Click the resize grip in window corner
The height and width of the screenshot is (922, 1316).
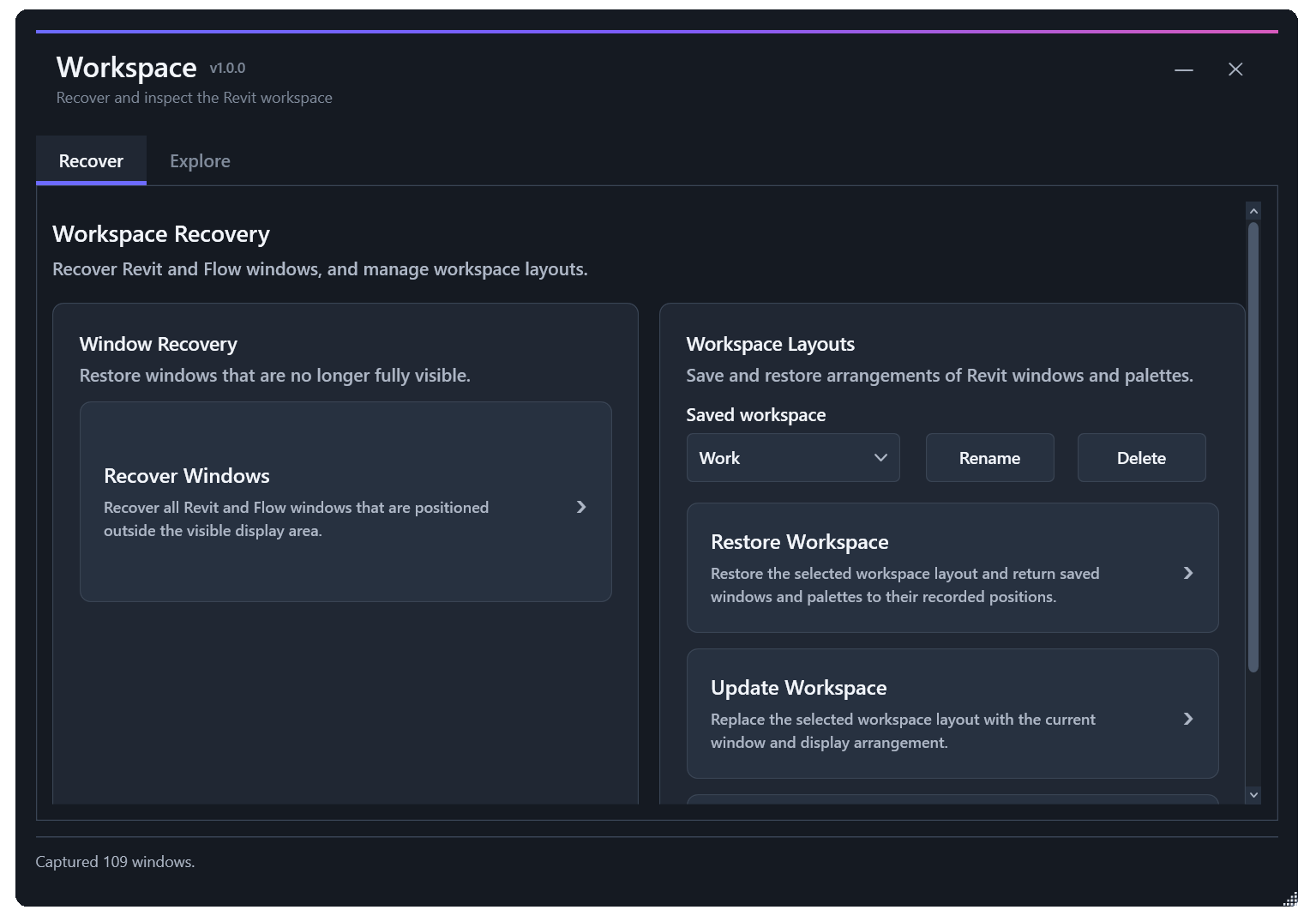(1290, 898)
